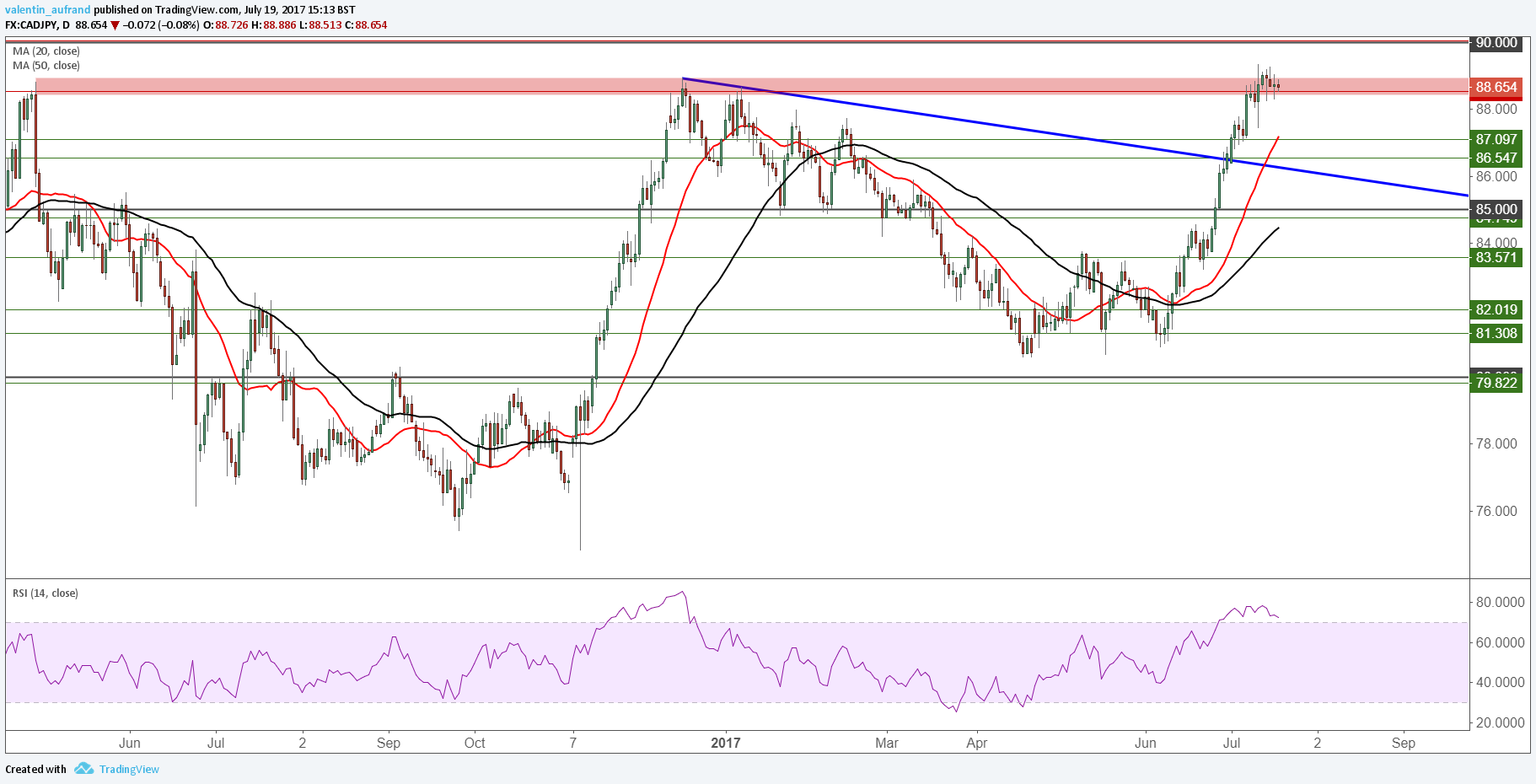Select the RSI (14, close) indicator label
1536x784 pixels.
46,593
